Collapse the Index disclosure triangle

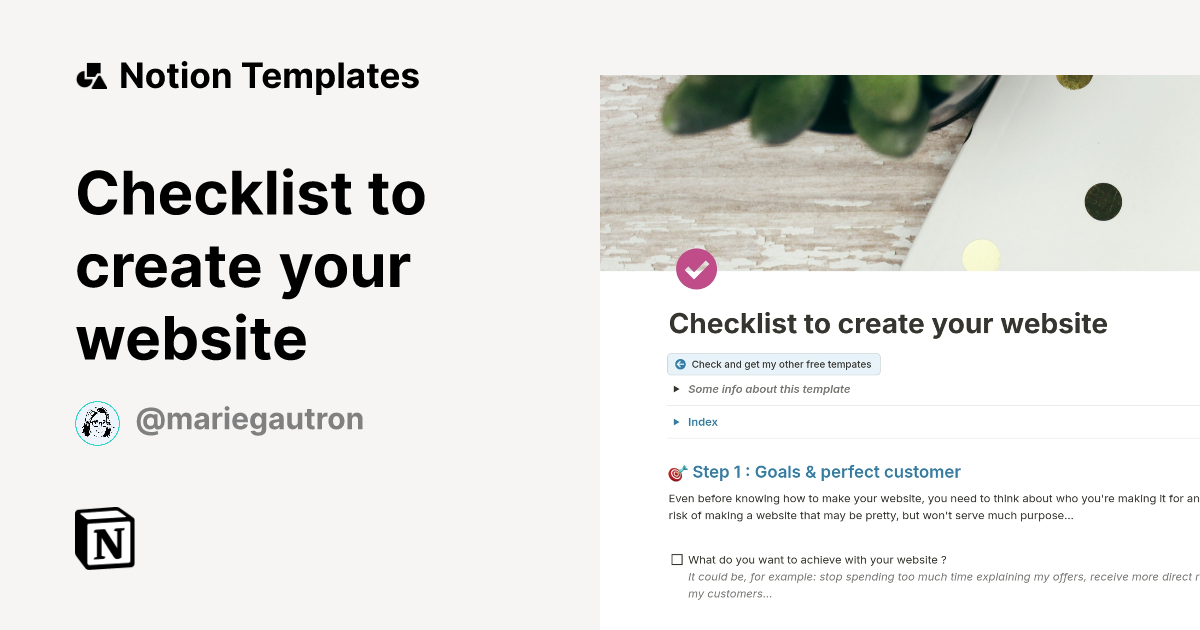pyautogui.click(x=676, y=421)
